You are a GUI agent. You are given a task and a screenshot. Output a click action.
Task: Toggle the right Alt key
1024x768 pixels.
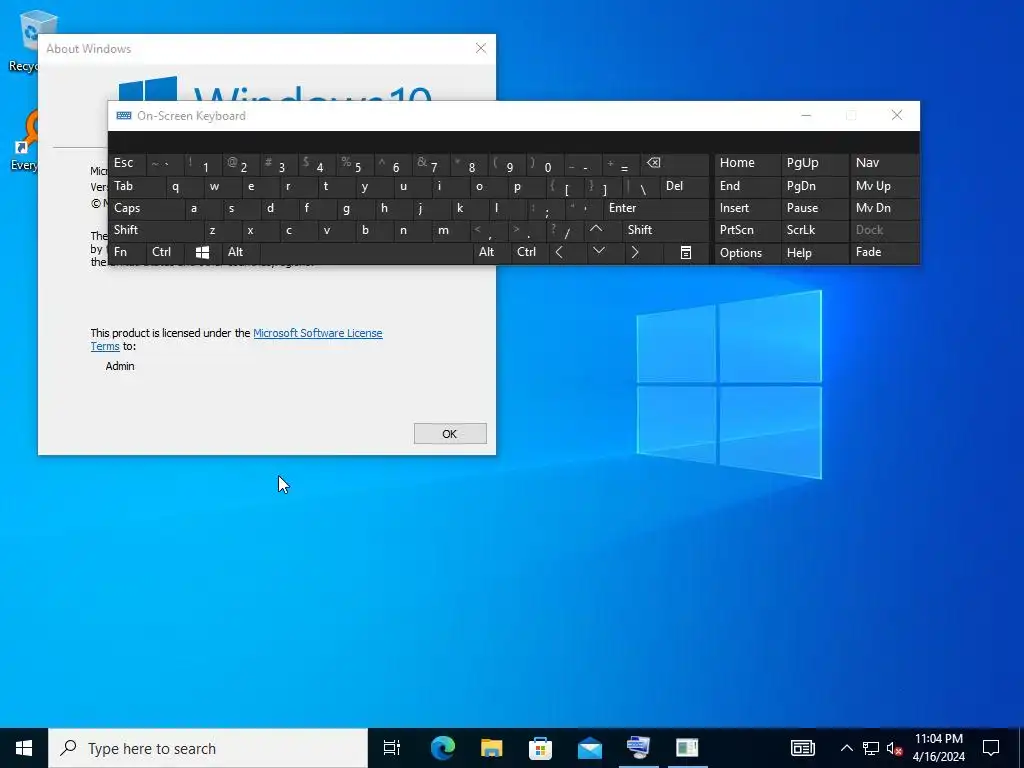coord(492,253)
